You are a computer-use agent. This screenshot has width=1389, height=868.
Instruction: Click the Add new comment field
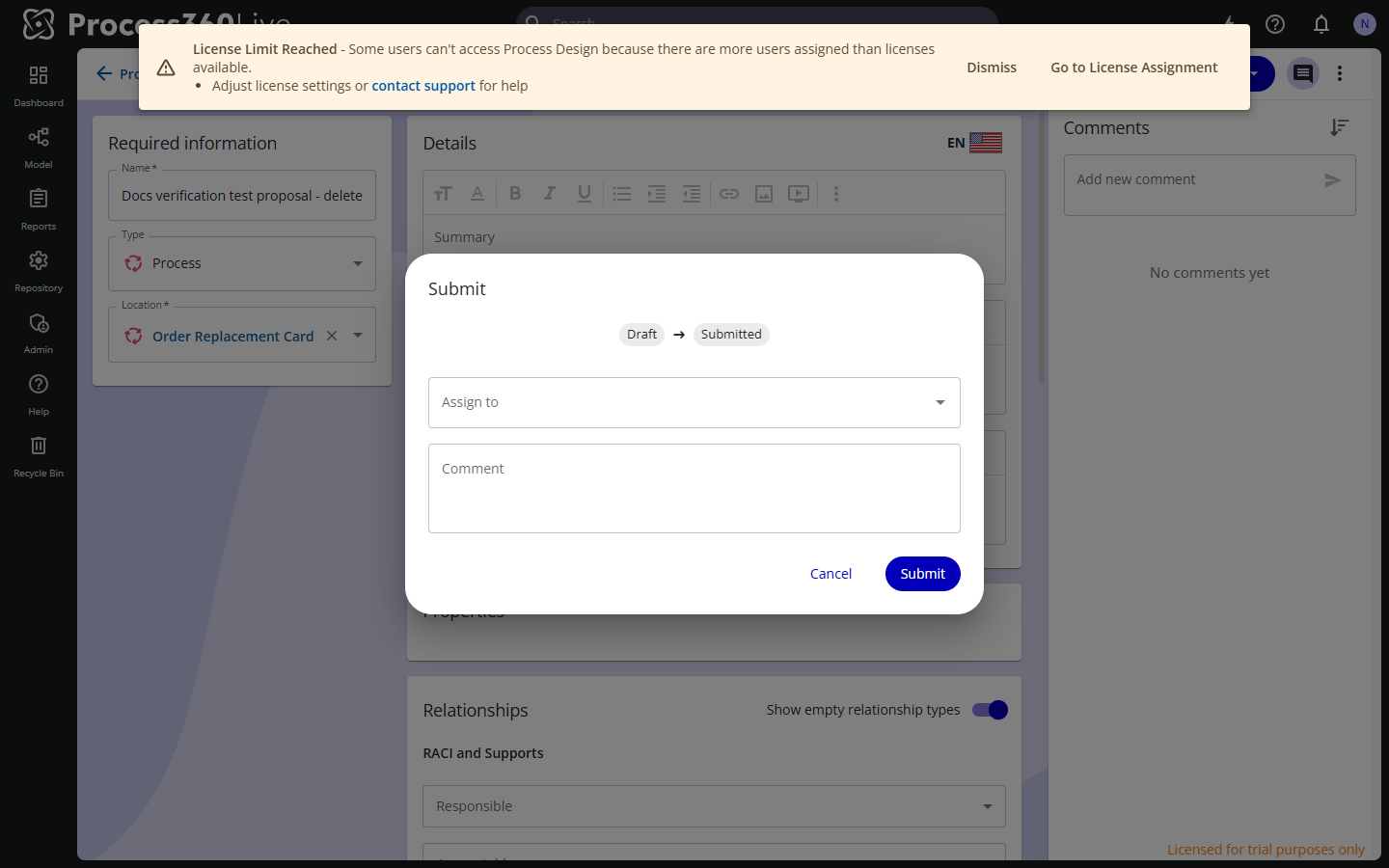click(x=1195, y=180)
